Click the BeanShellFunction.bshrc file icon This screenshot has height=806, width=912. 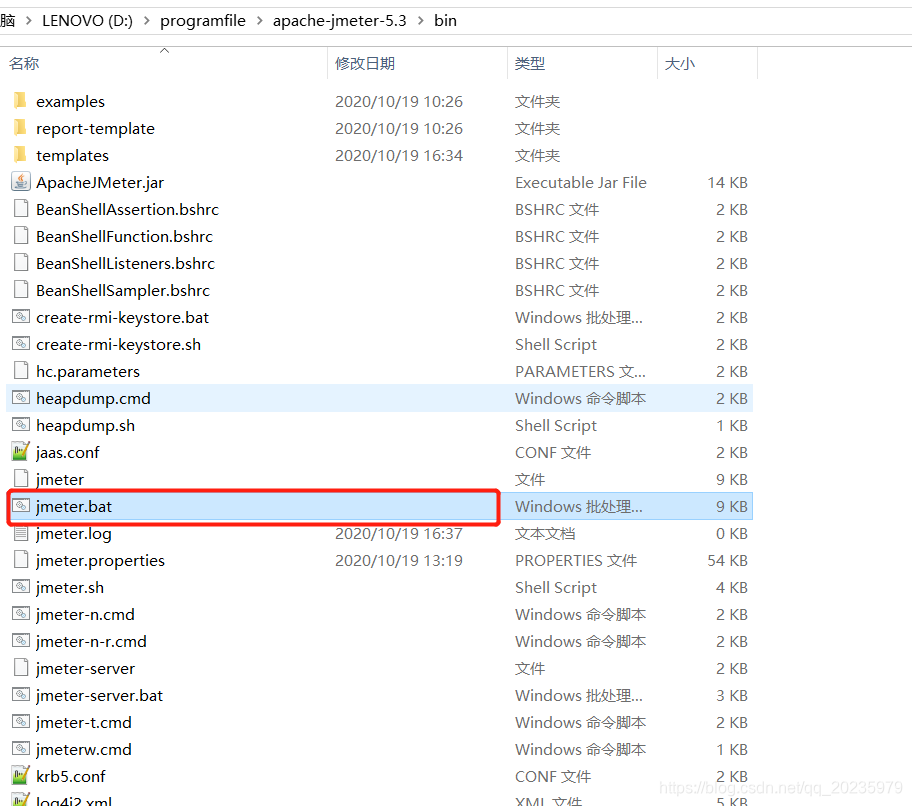tap(21, 236)
